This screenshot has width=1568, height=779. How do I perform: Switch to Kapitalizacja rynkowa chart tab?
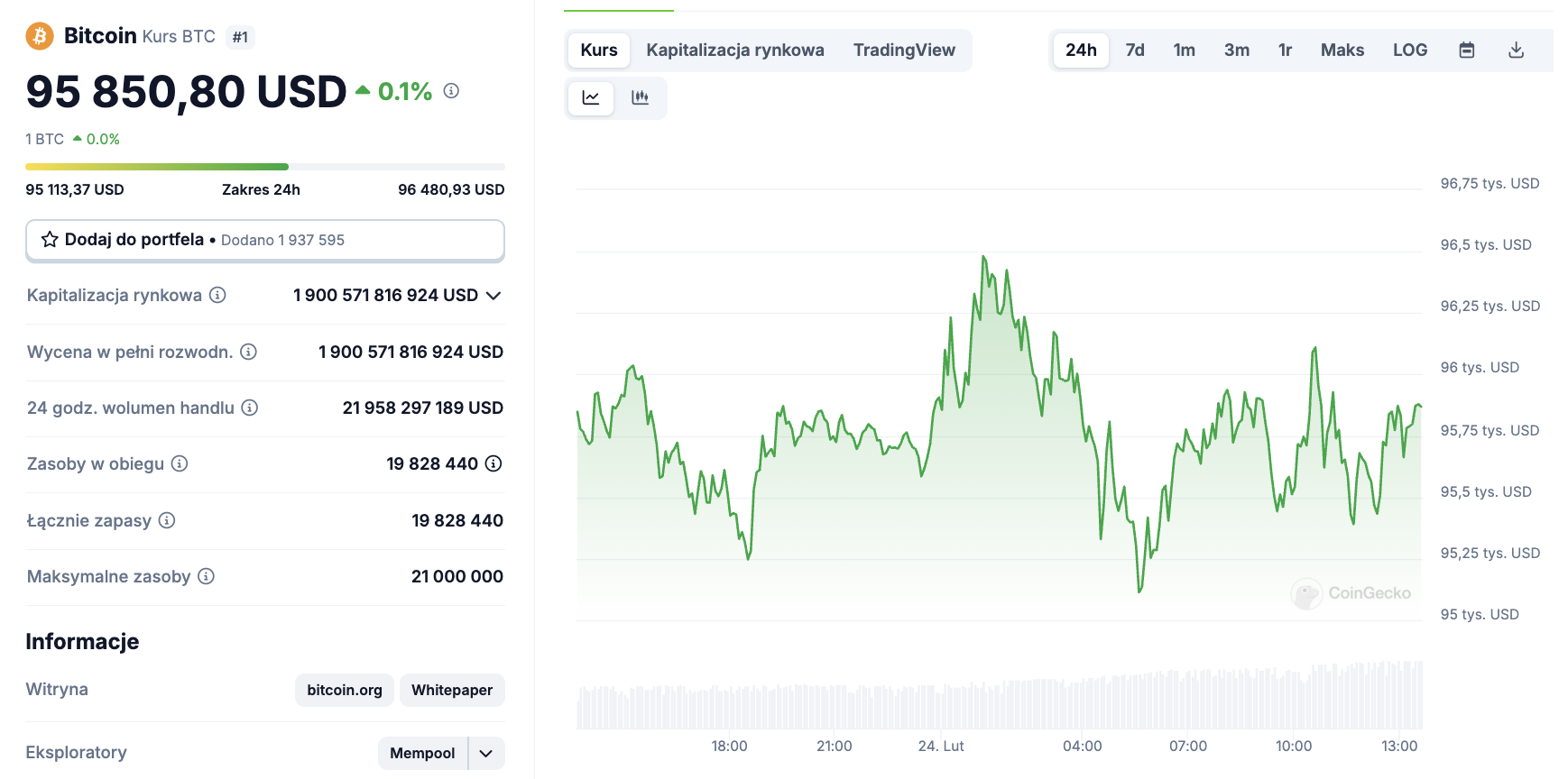pos(735,50)
